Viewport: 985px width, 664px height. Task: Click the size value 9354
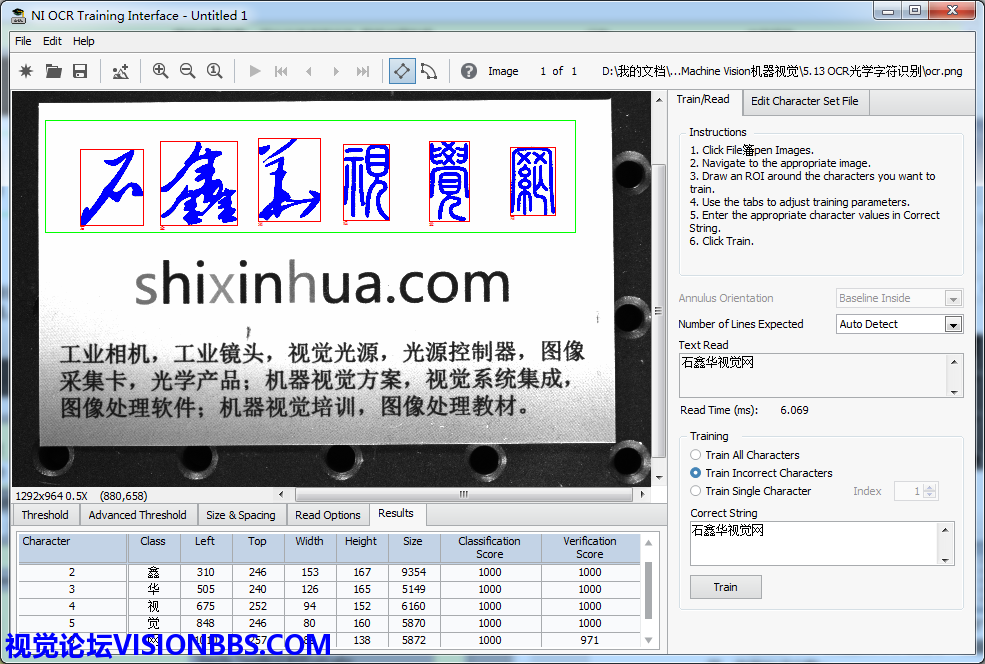[x=414, y=572]
